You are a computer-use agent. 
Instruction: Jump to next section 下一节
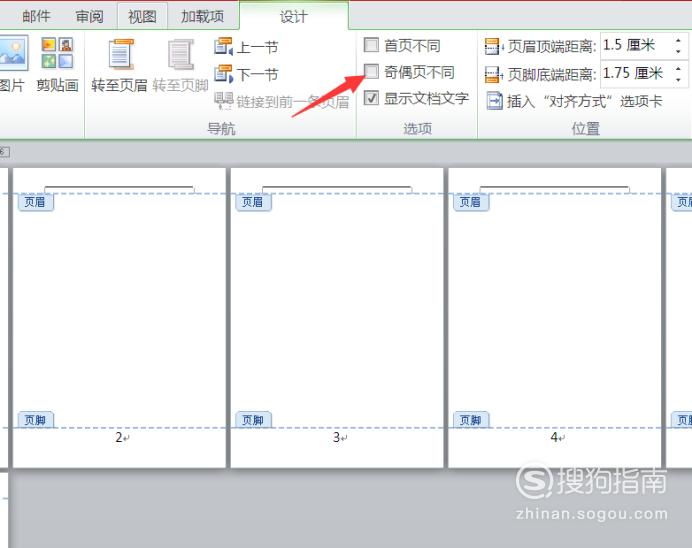pyautogui.click(x=246, y=74)
